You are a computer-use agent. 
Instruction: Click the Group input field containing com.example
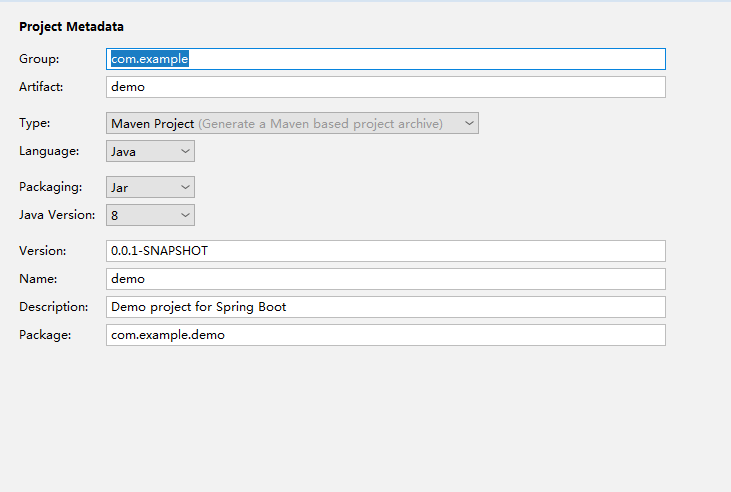(x=386, y=59)
